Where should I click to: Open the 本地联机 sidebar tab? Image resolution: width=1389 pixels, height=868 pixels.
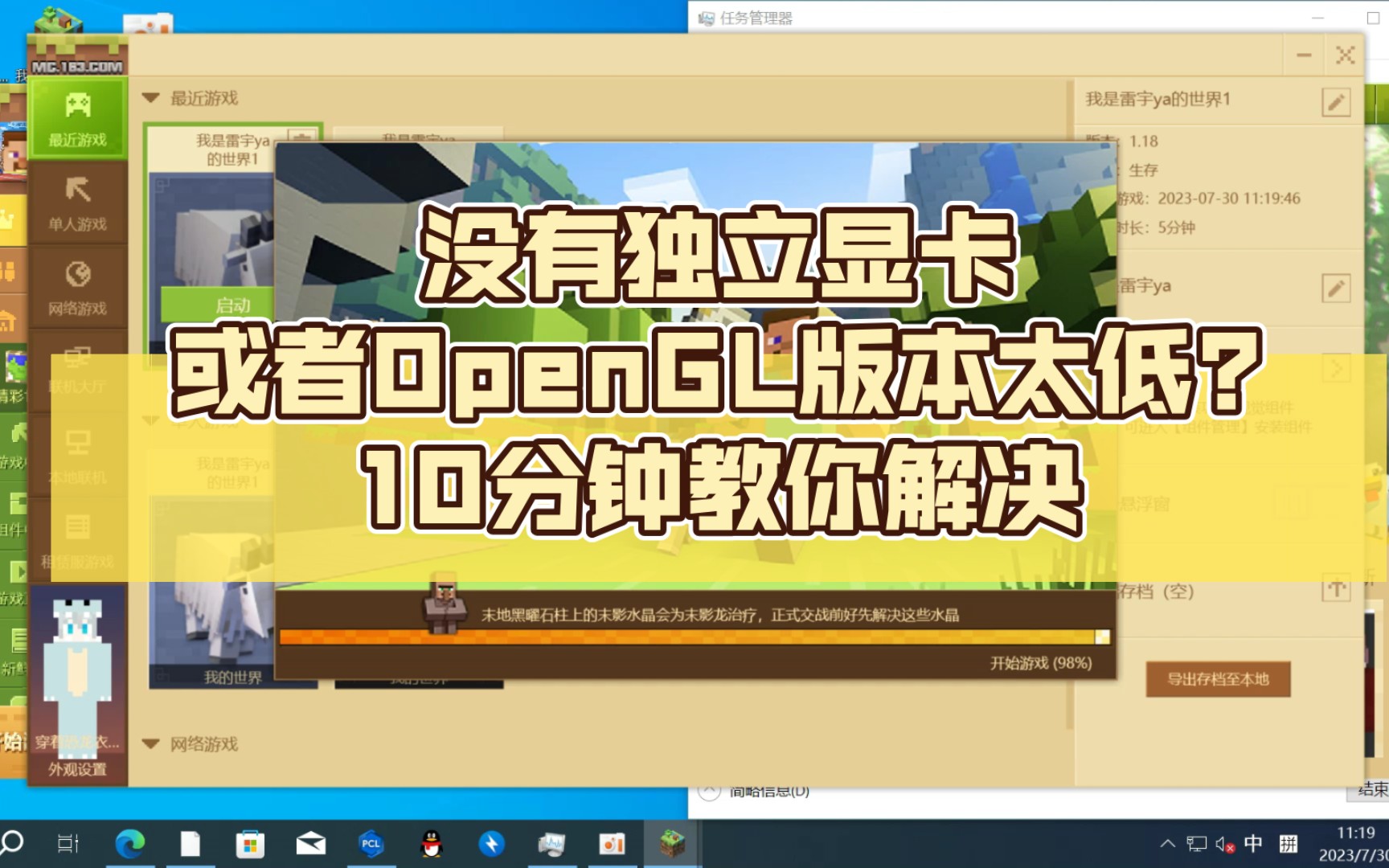[x=78, y=456]
